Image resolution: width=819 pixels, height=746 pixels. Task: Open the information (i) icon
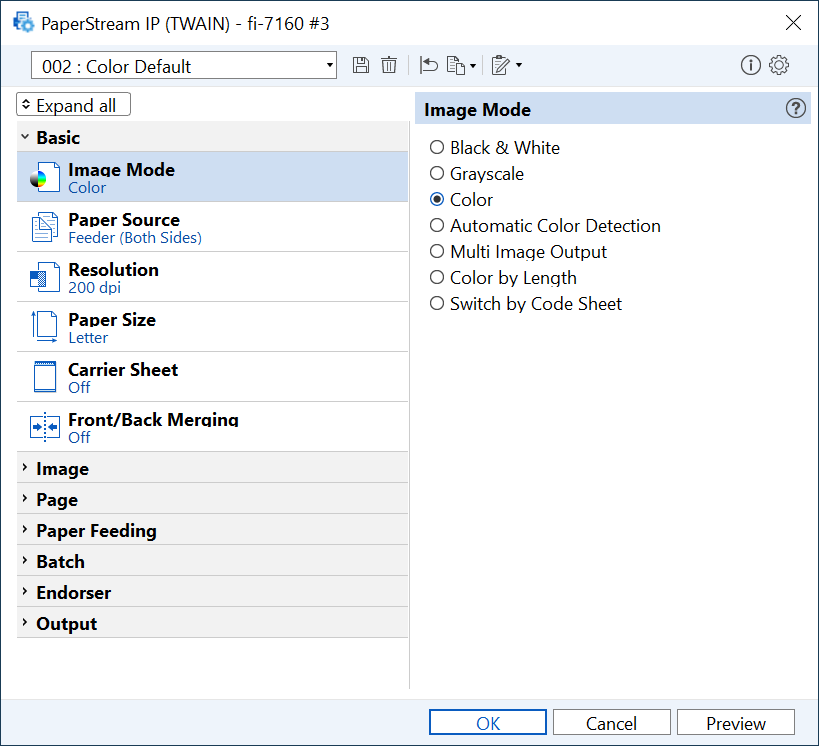click(x=751, y=65)
